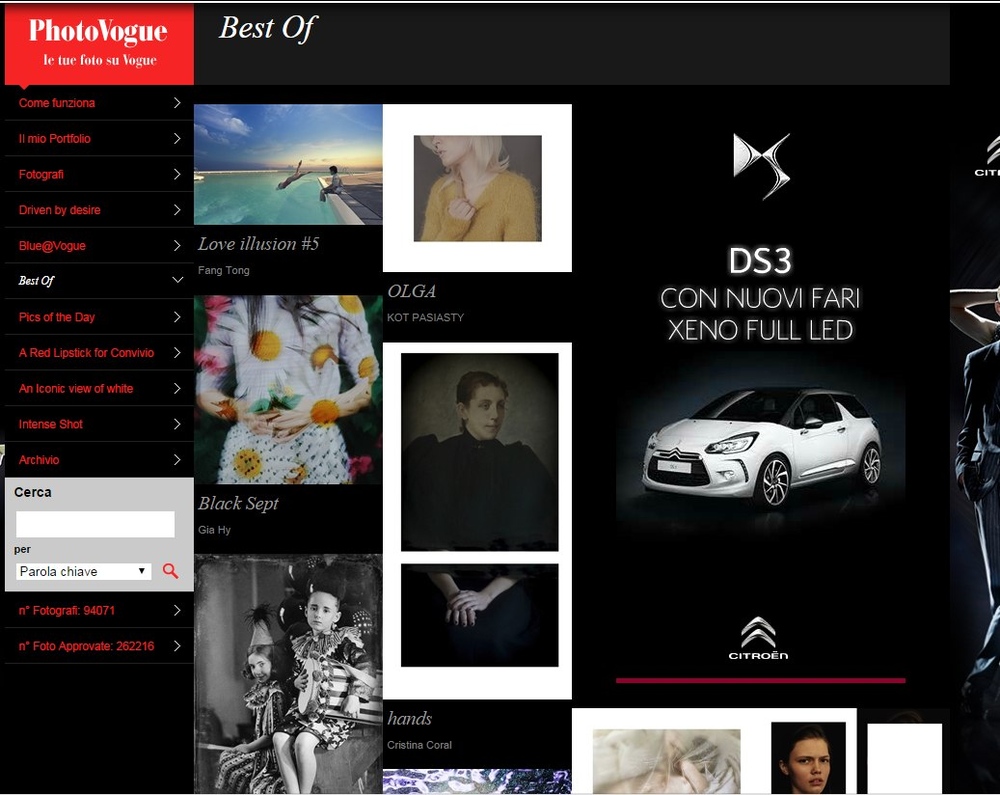Click the Best Of page heading

268,28
